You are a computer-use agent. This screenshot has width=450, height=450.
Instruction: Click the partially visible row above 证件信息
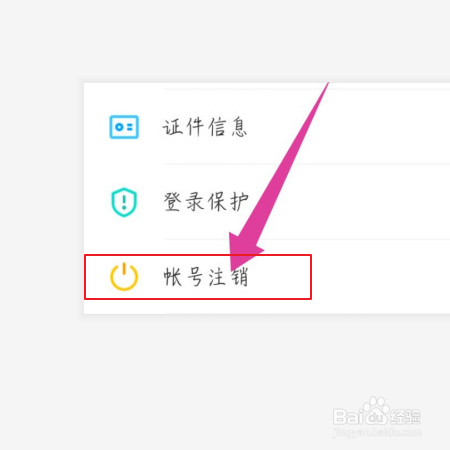point(267,86)
